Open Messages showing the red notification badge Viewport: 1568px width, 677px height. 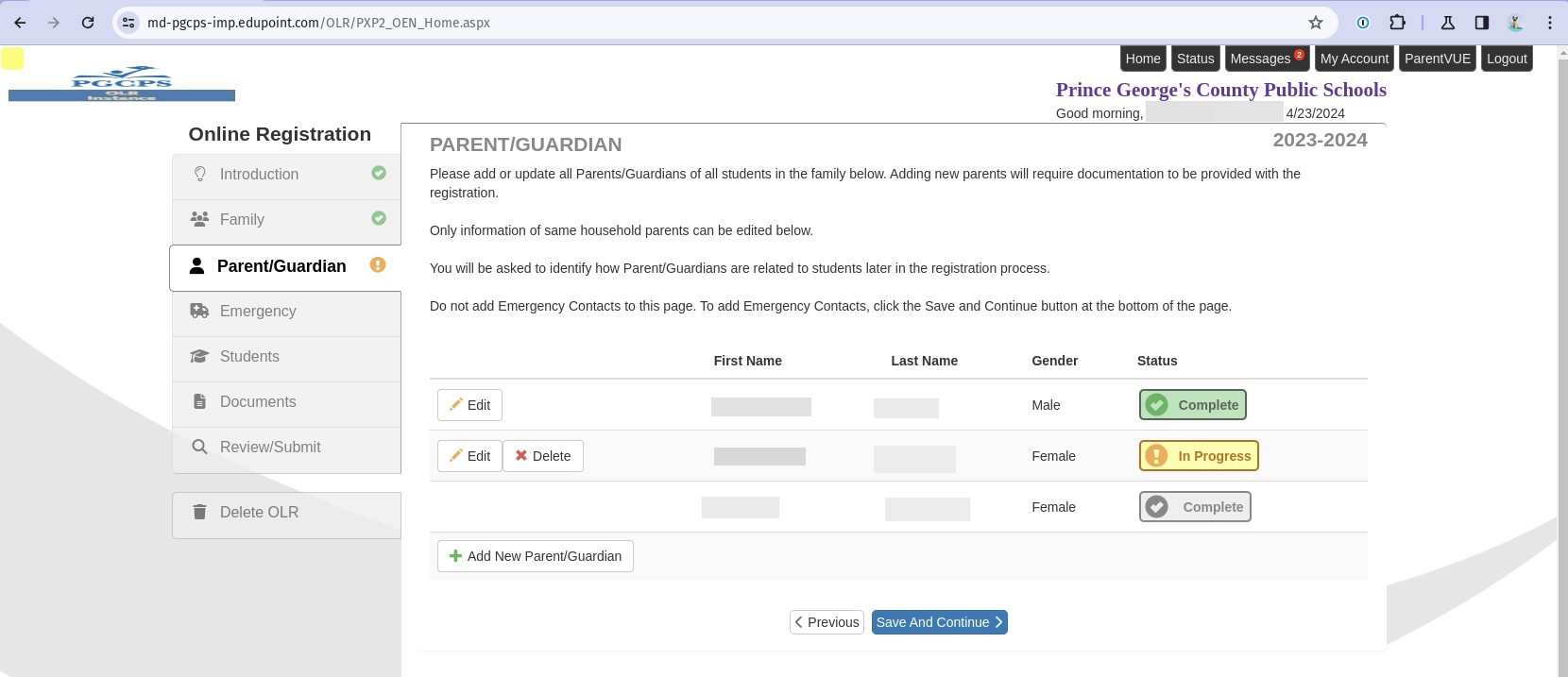(1263, 58)
